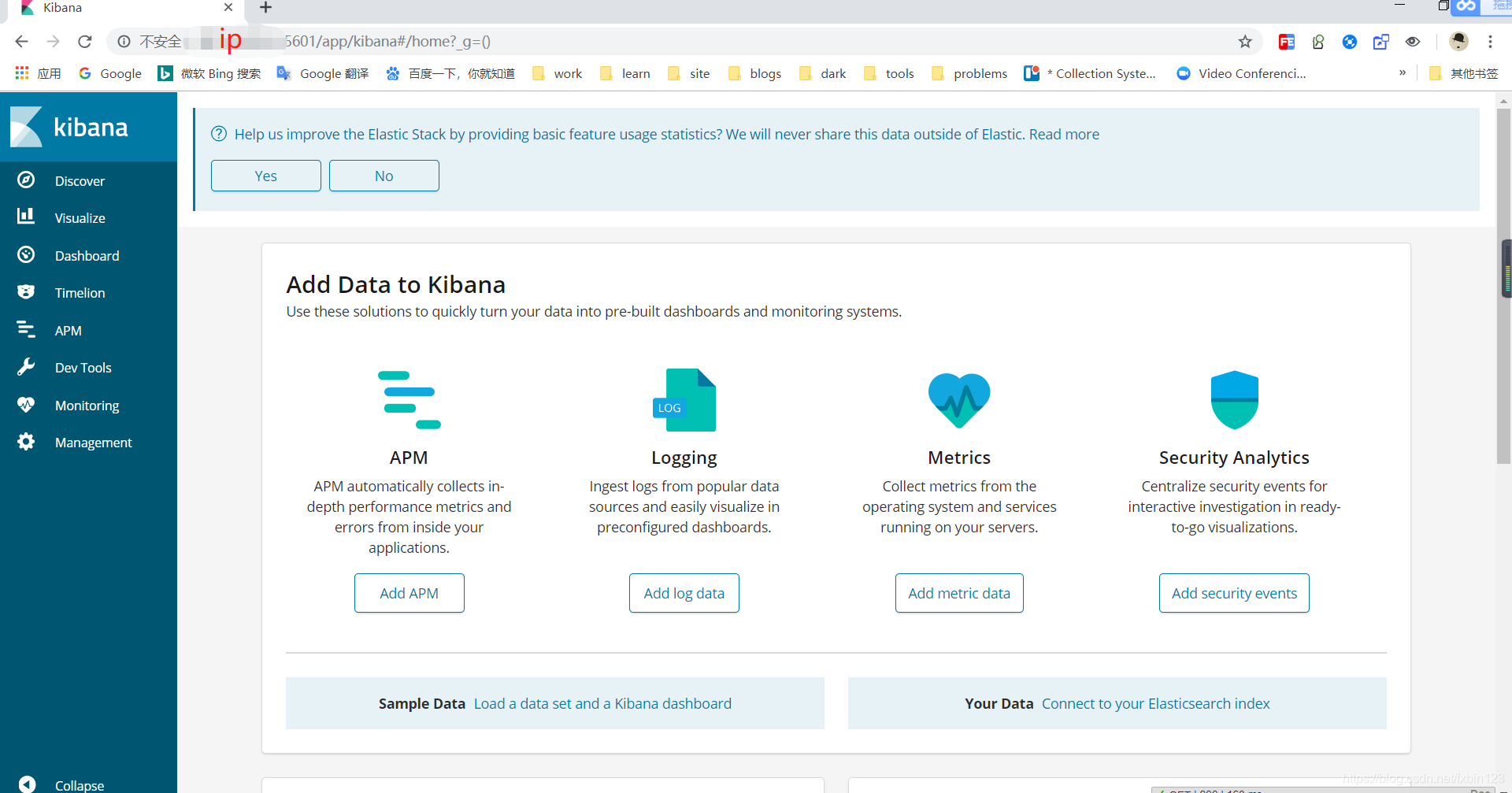1512x793 pixels.
Task: Open the Dev Tools wrench icon
Action: click(x=26, y=367)
